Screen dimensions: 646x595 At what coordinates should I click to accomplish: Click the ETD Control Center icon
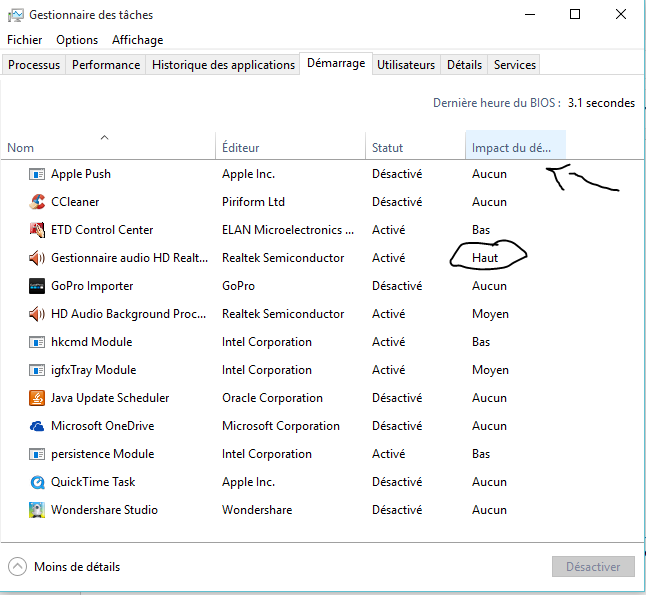(37, 230)
